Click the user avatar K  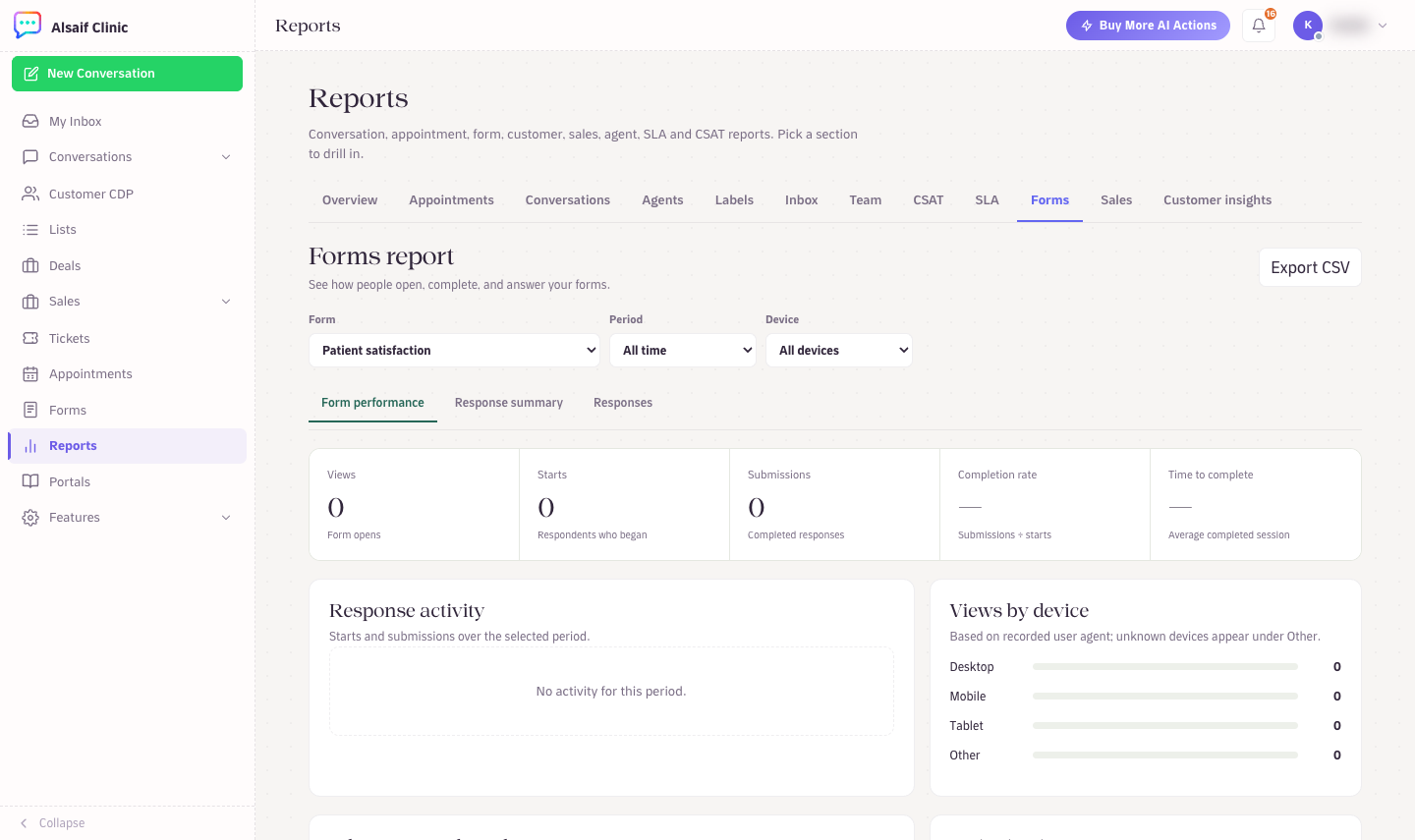1308,26
